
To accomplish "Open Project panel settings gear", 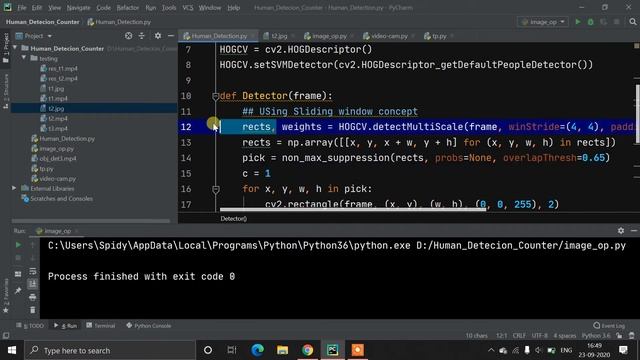I will point(158,36).
